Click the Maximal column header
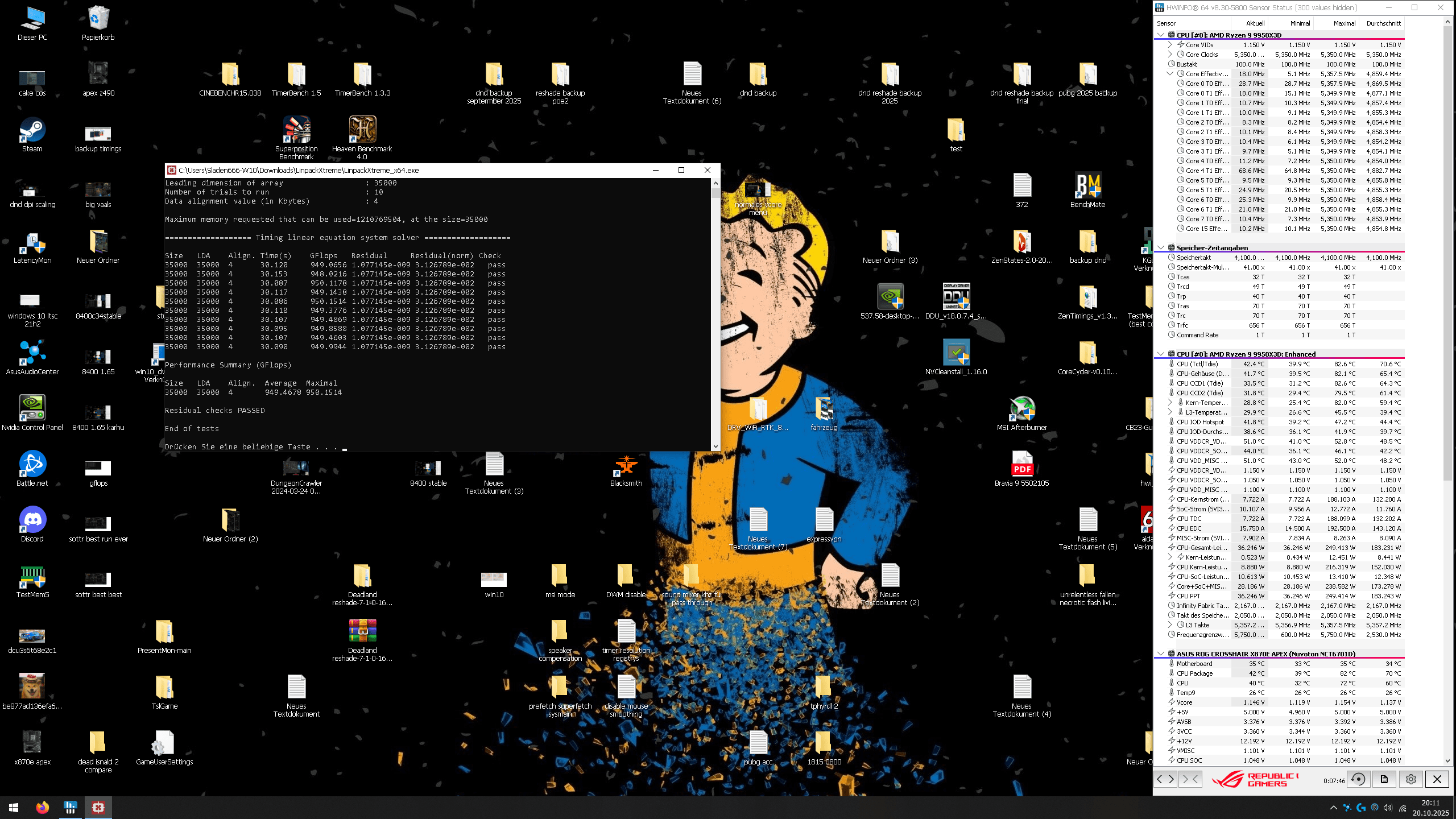Image resolution: width=1456 pixels, height=819 pixels. [1345, 23]
